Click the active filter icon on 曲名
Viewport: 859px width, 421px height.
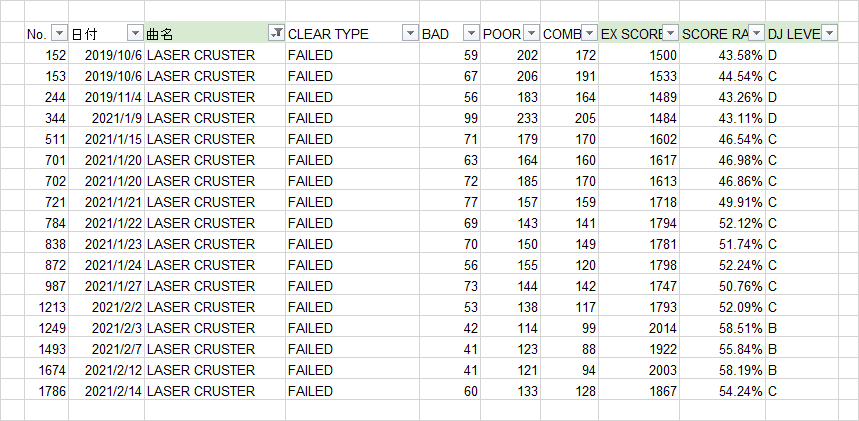point(276,33)
